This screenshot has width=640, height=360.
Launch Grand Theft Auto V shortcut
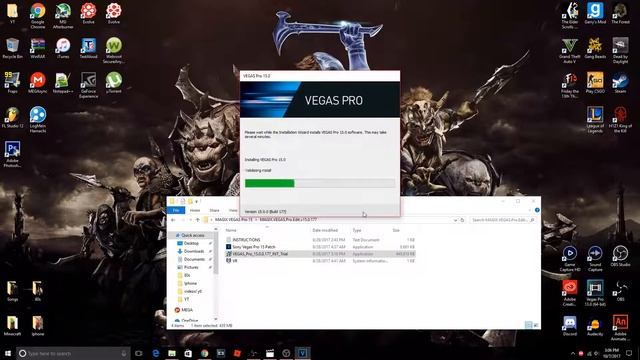click(569, 50)
